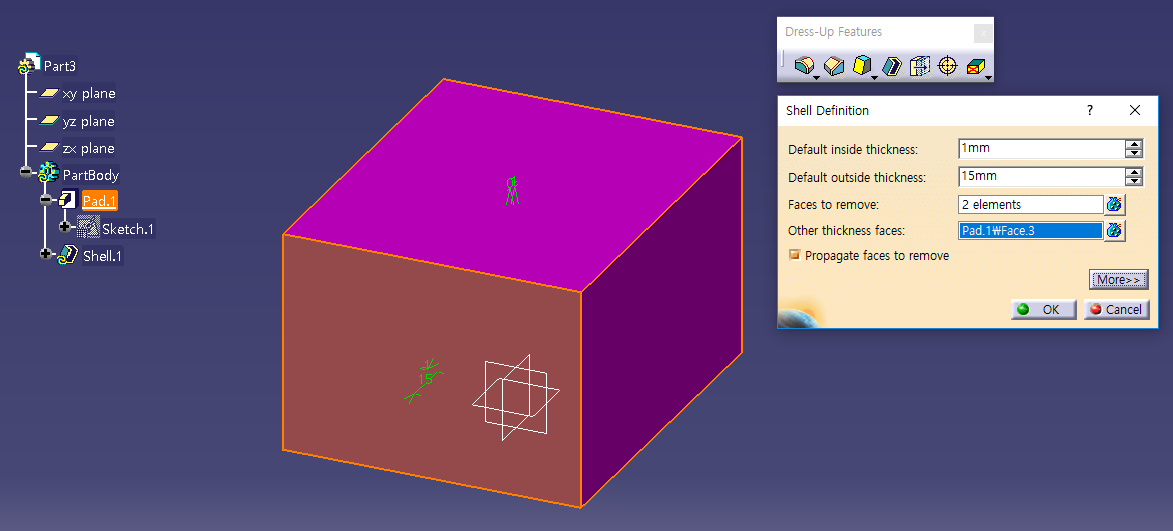
Task: Click the green thickness marker on the top face
Action: [512, 191]
